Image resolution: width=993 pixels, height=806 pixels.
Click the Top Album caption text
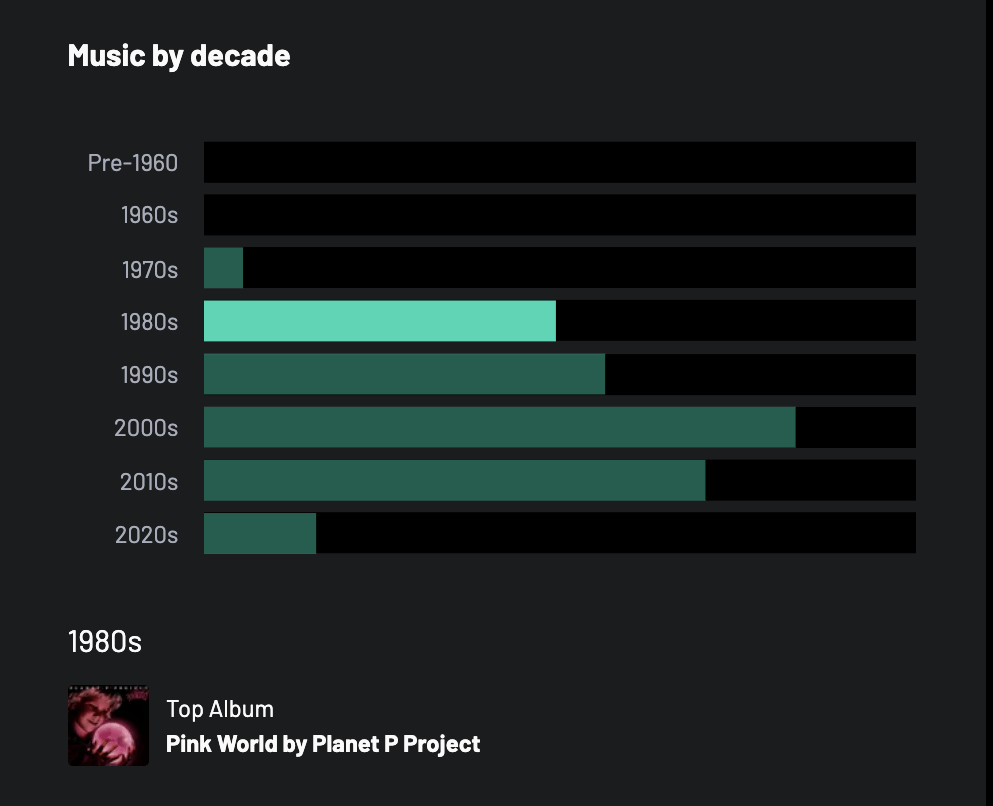coord(220,709)
